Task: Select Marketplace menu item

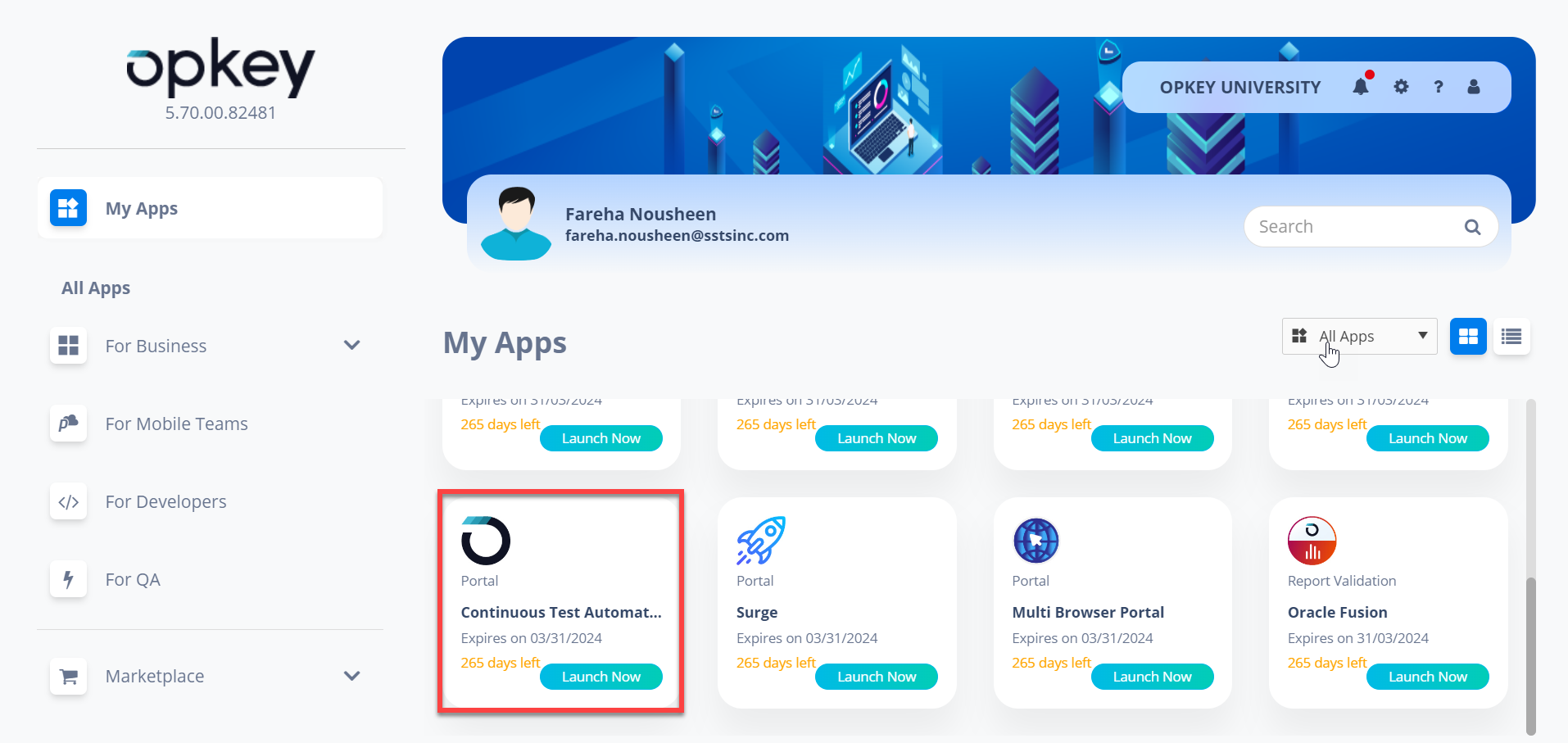Action: pos(155,676)
